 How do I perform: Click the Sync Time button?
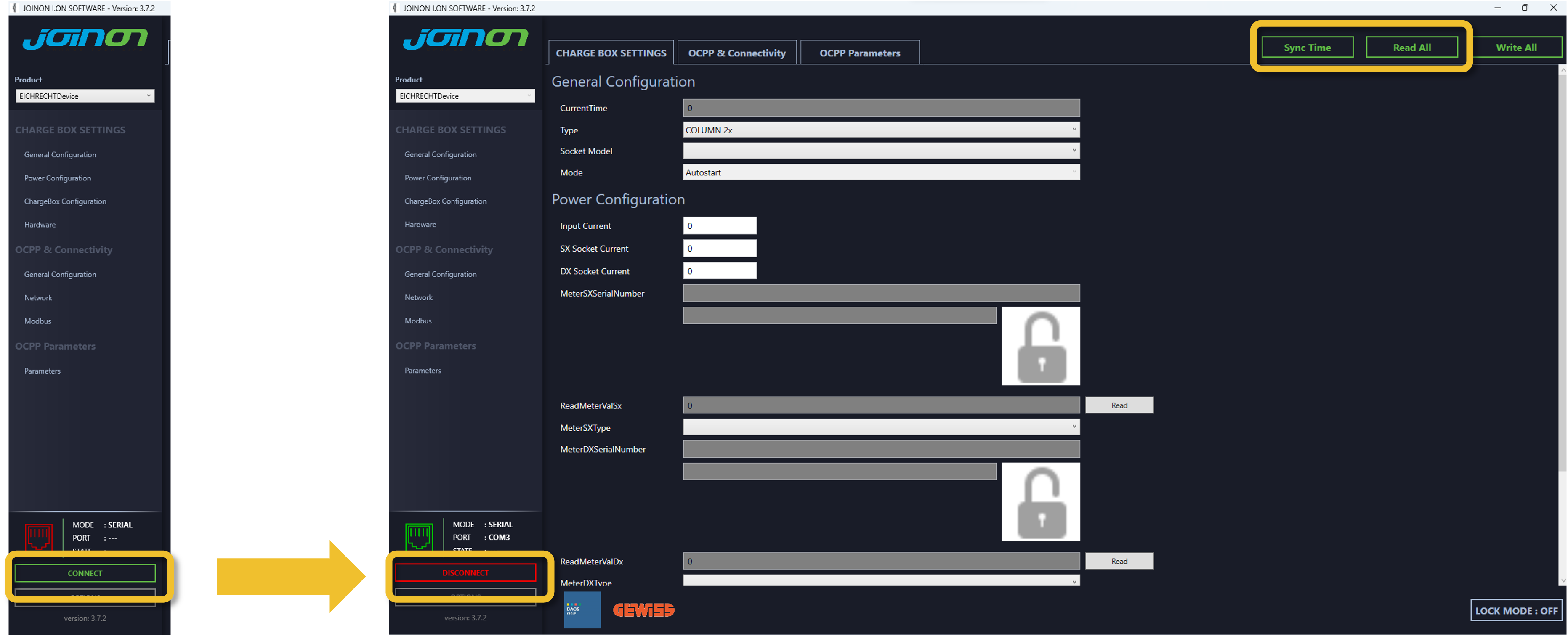pos(1307,48)
